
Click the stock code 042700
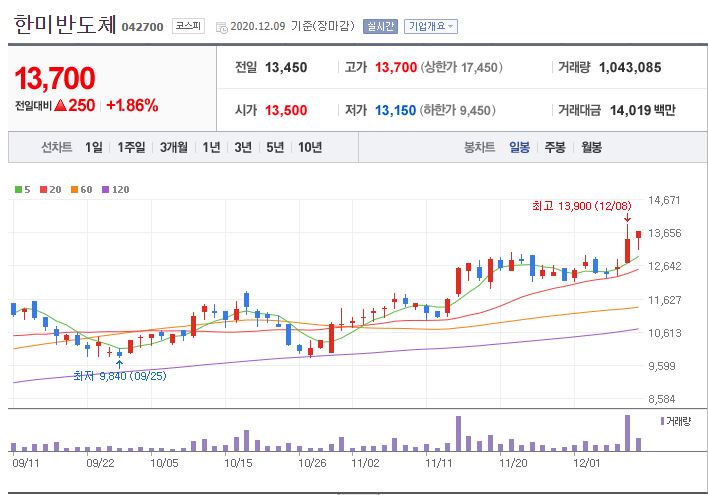142,27
